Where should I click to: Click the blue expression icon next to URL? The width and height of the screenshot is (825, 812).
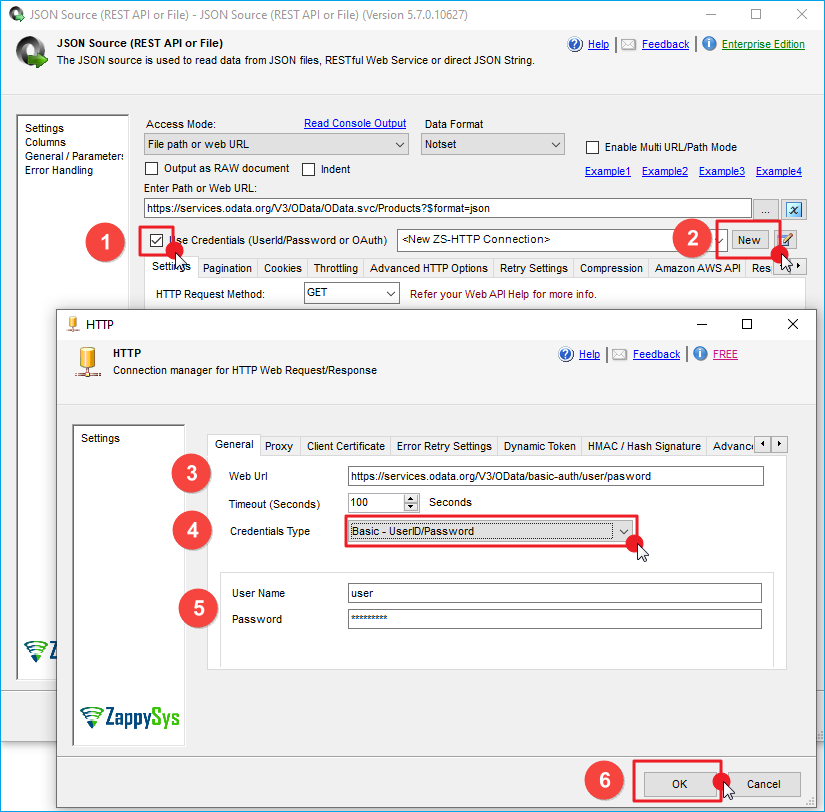(x=794, y=209)
